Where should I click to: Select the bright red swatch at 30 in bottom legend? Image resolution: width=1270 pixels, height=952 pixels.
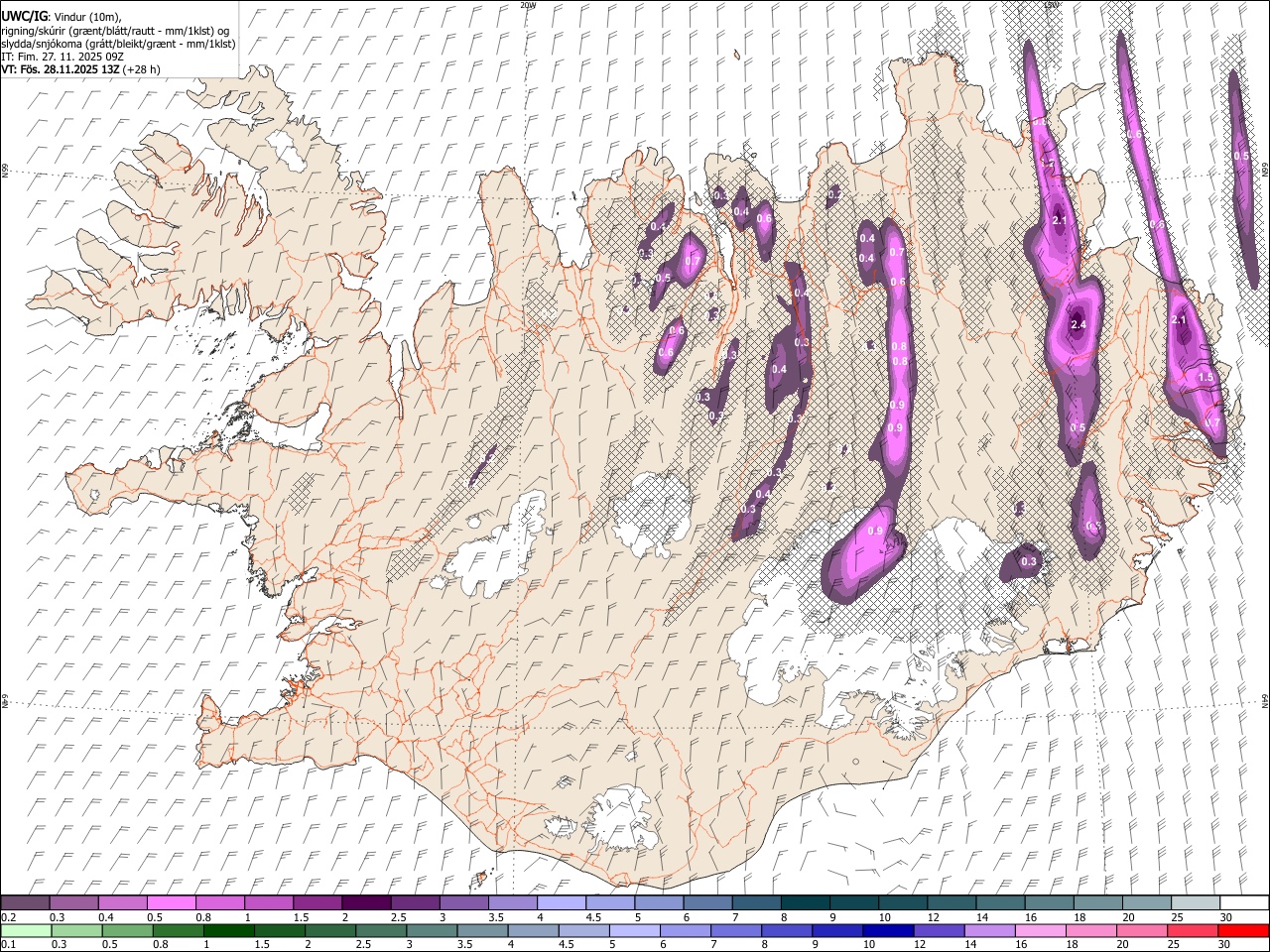pos(1243,931)
